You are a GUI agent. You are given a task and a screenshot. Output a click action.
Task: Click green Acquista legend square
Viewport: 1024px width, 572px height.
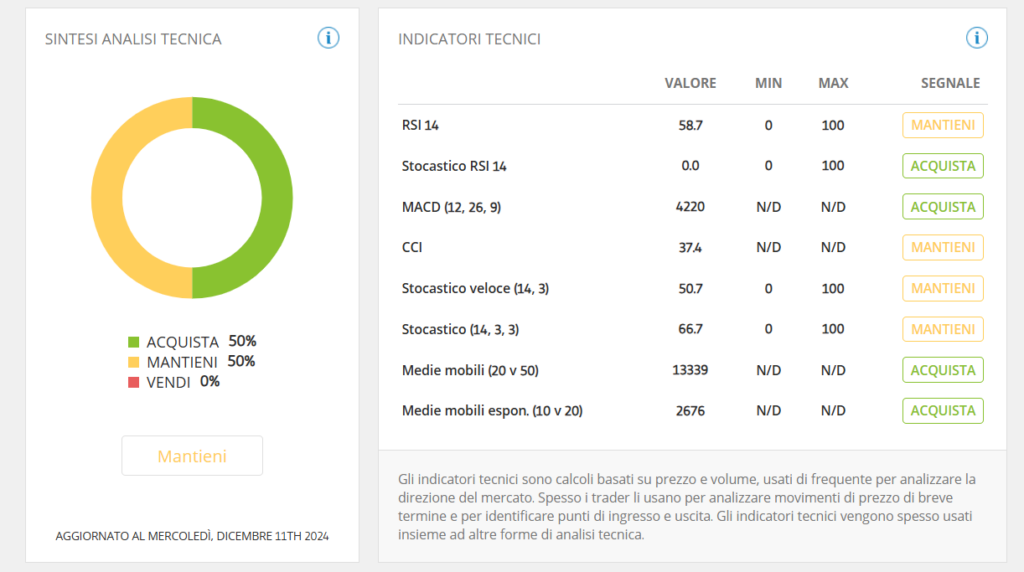pyautogui.click(x=134, y=342)
